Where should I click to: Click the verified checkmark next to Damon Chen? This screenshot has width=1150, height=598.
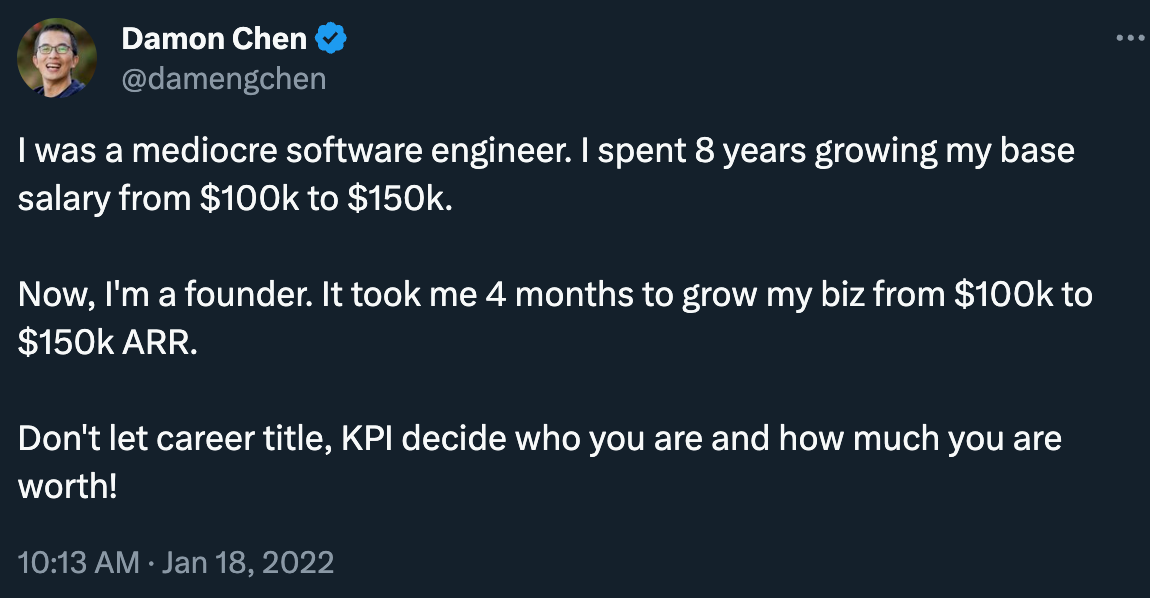coord(330,38)
